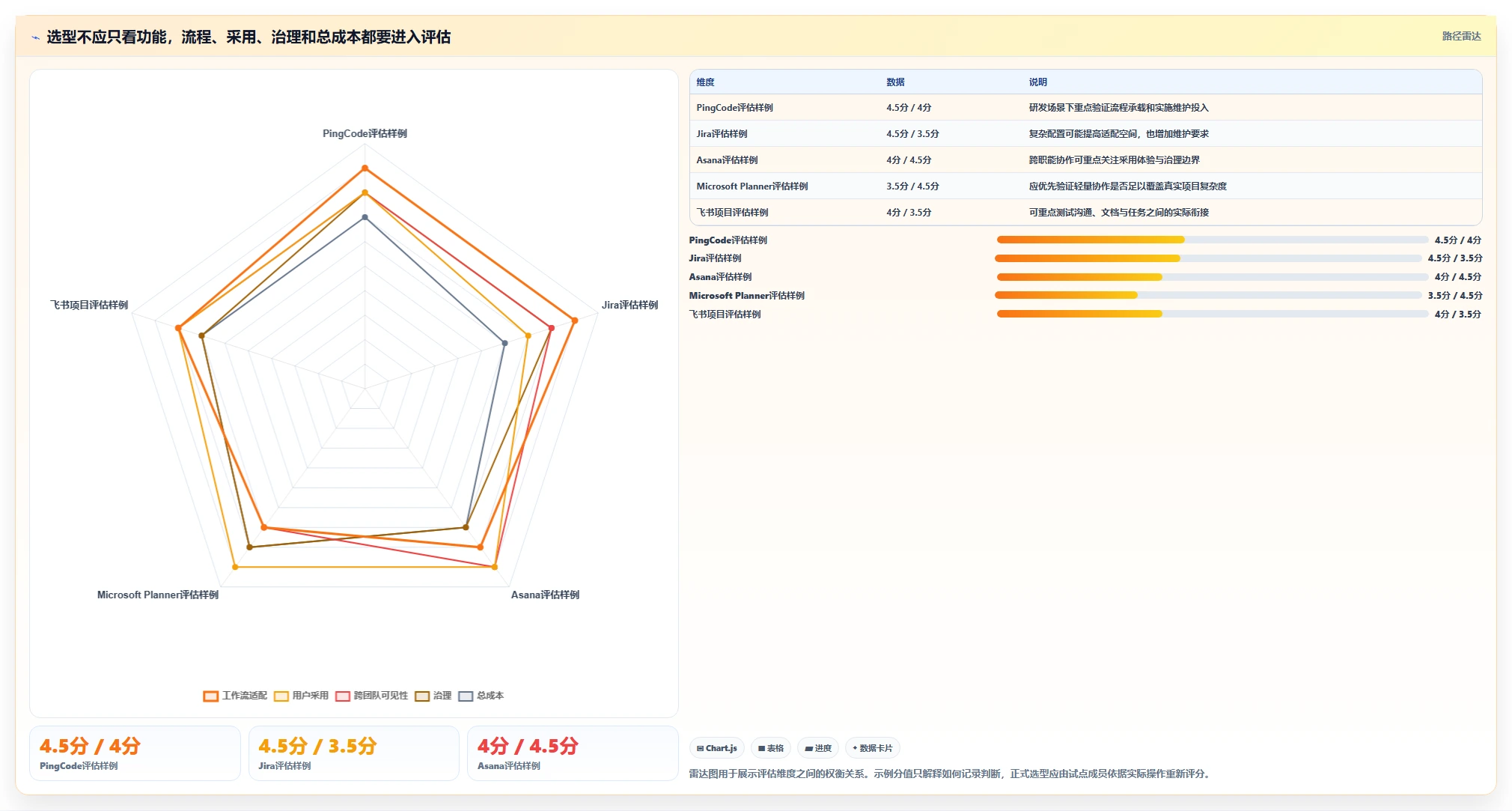Click the table cell 3.5分 / 4.5分
Viewport: 1512px width, 811px height.
tap(912, 186)
